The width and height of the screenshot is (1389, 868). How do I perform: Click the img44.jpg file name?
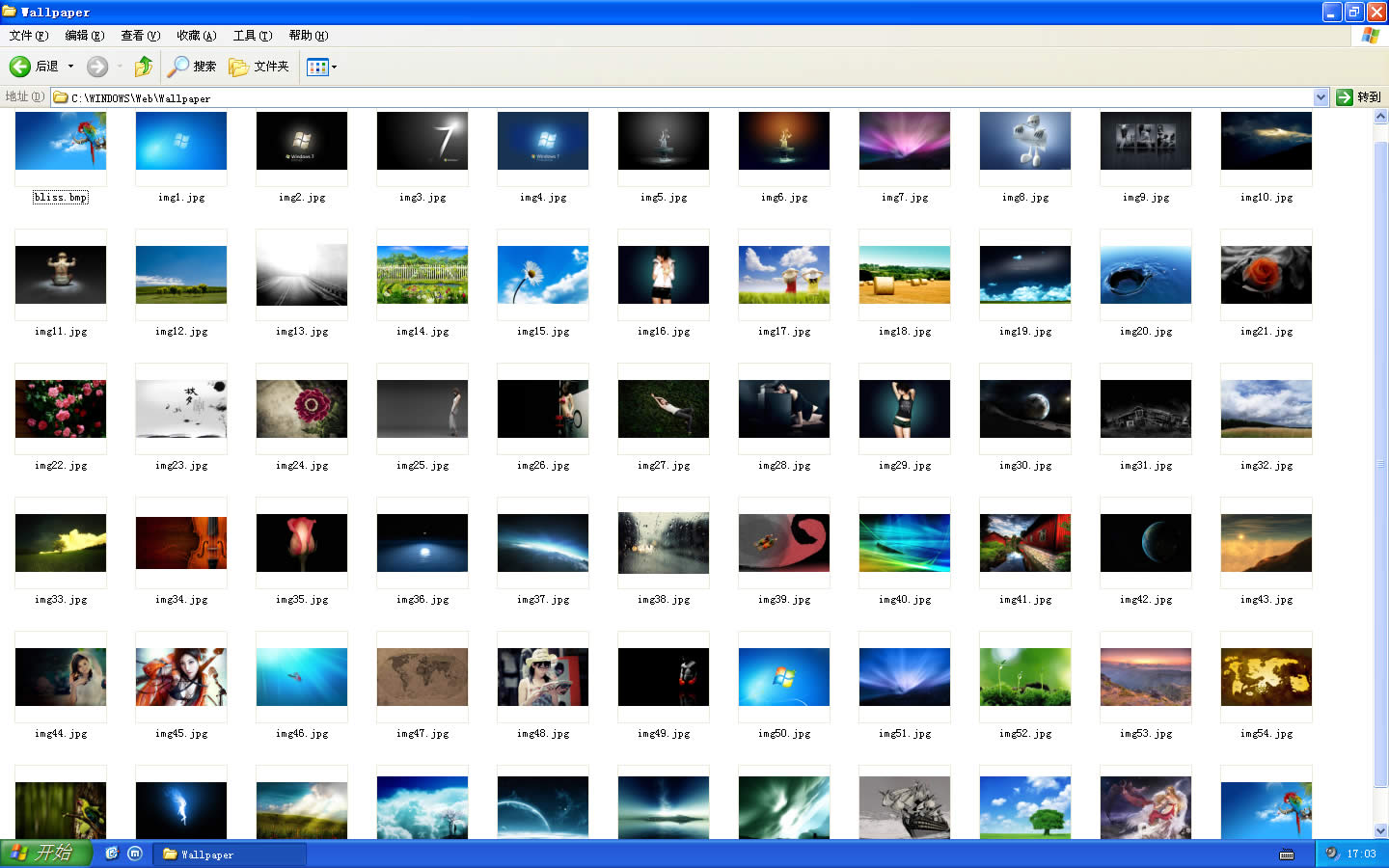[x=61, y=734]
